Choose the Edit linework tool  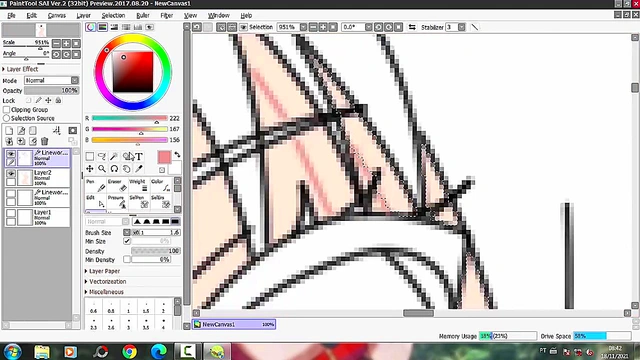(96, 201)
